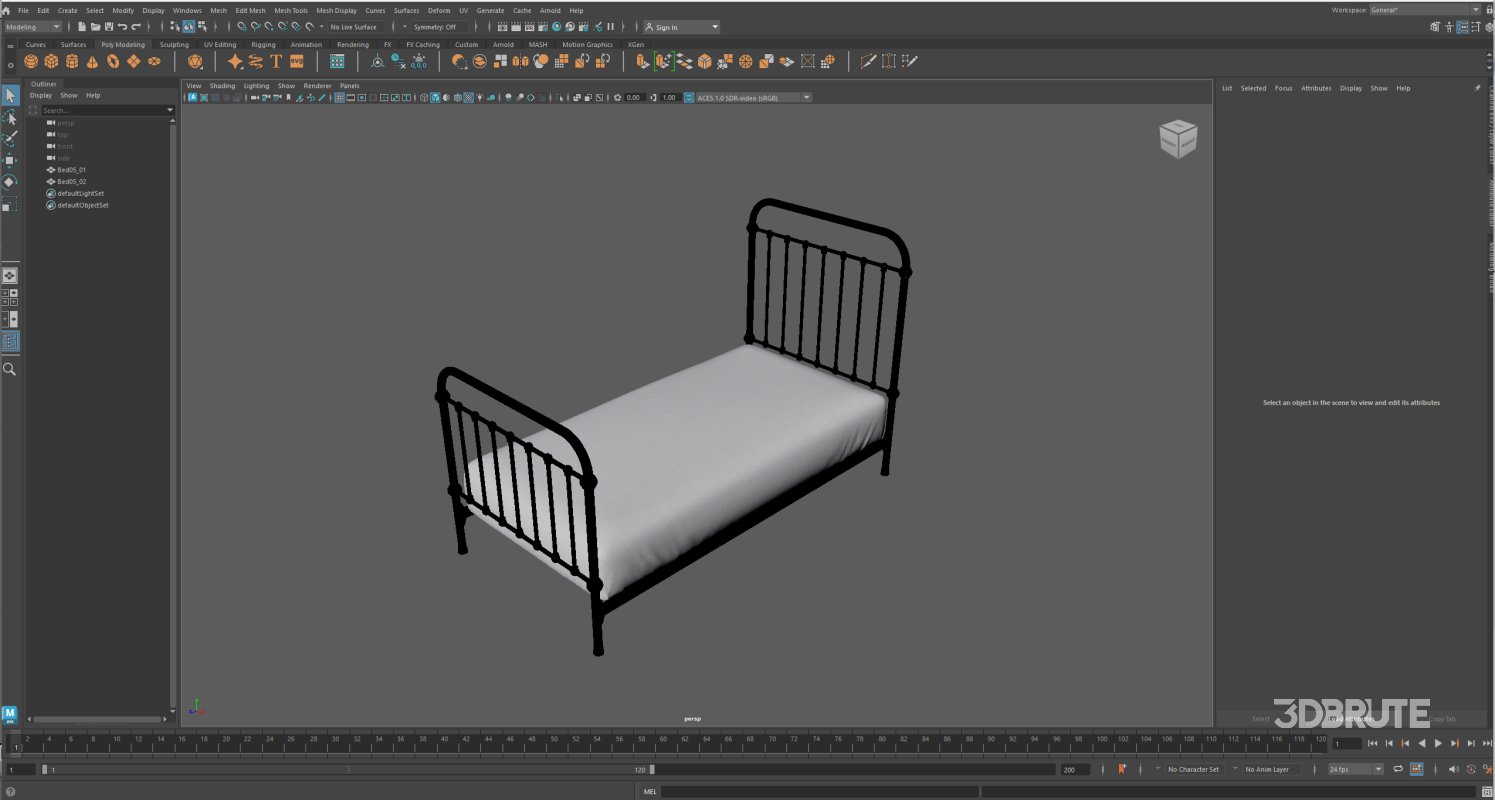
Task: Enable the snap to grid magnet toggle
Action: [243, 27]
